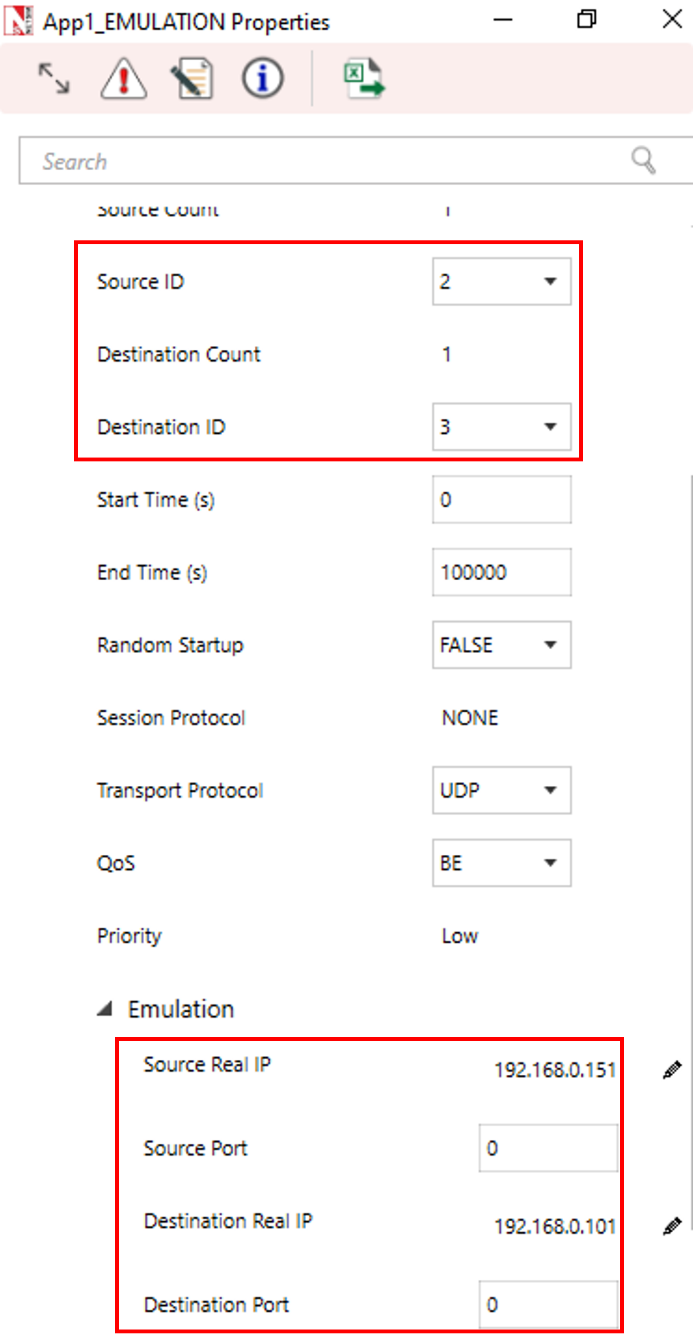Click the Search properties field

[x=330, y=161]
